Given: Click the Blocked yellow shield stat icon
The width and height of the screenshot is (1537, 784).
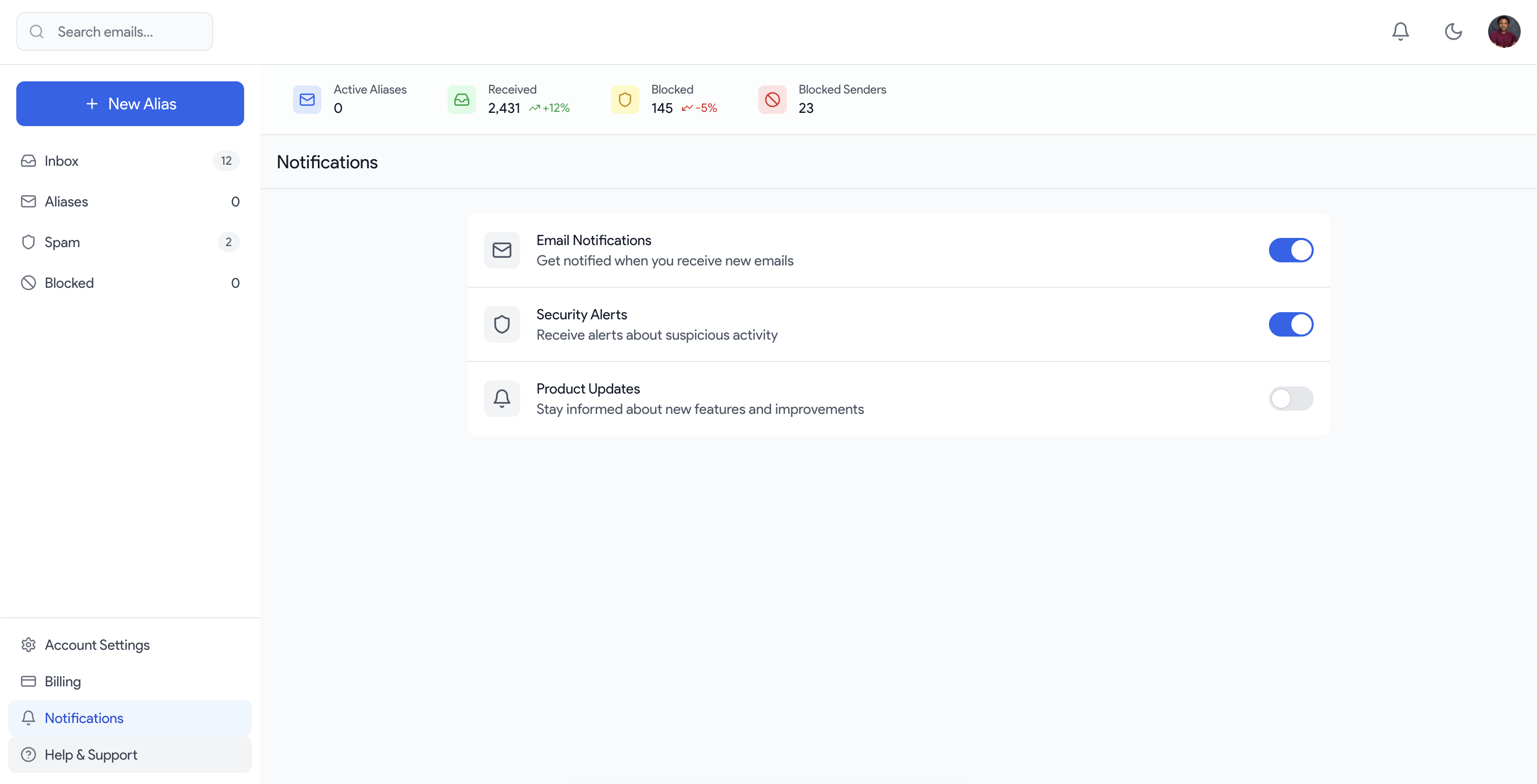Looking at the screenshot, I should click(625, 100).
